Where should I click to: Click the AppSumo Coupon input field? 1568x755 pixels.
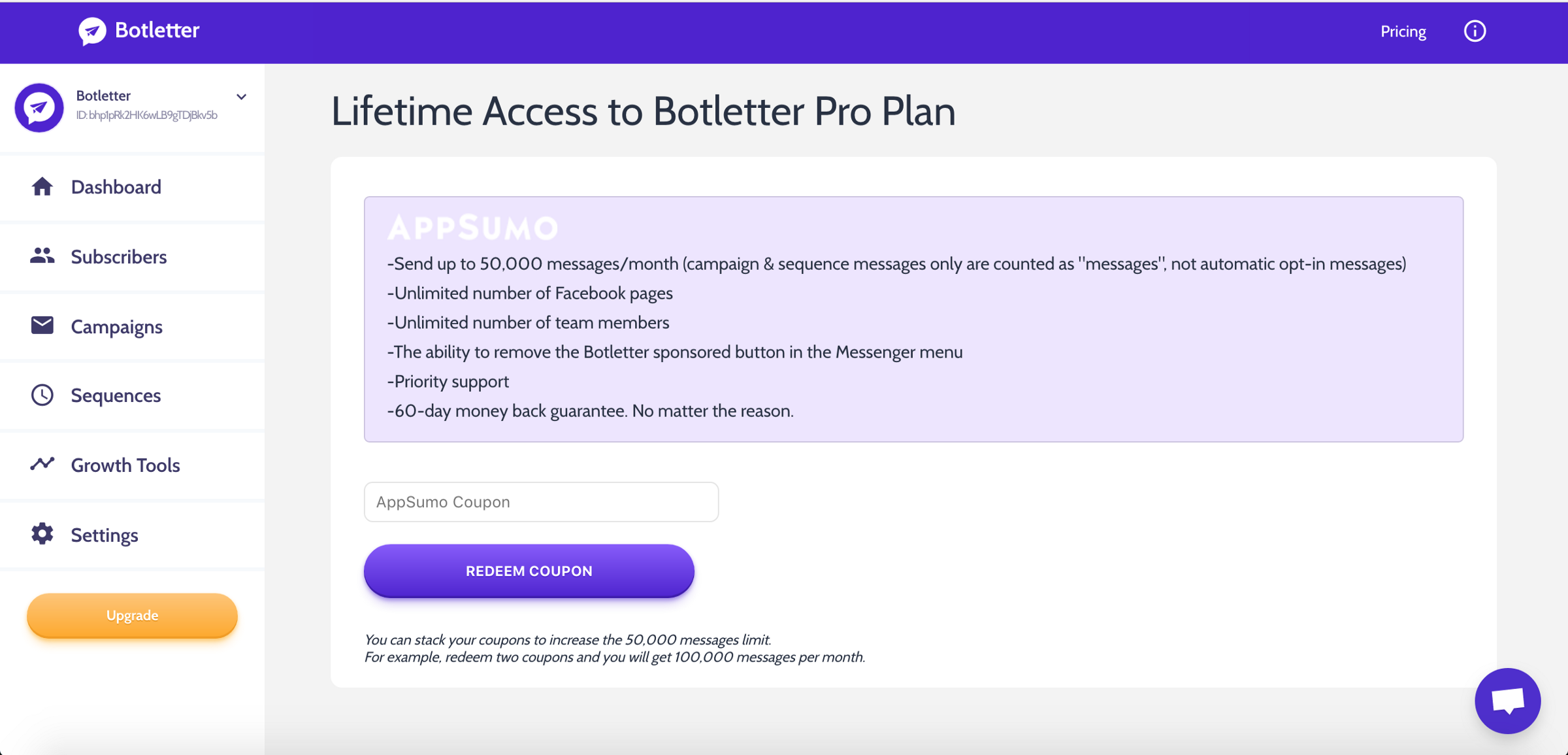click(x=540, y=501)
